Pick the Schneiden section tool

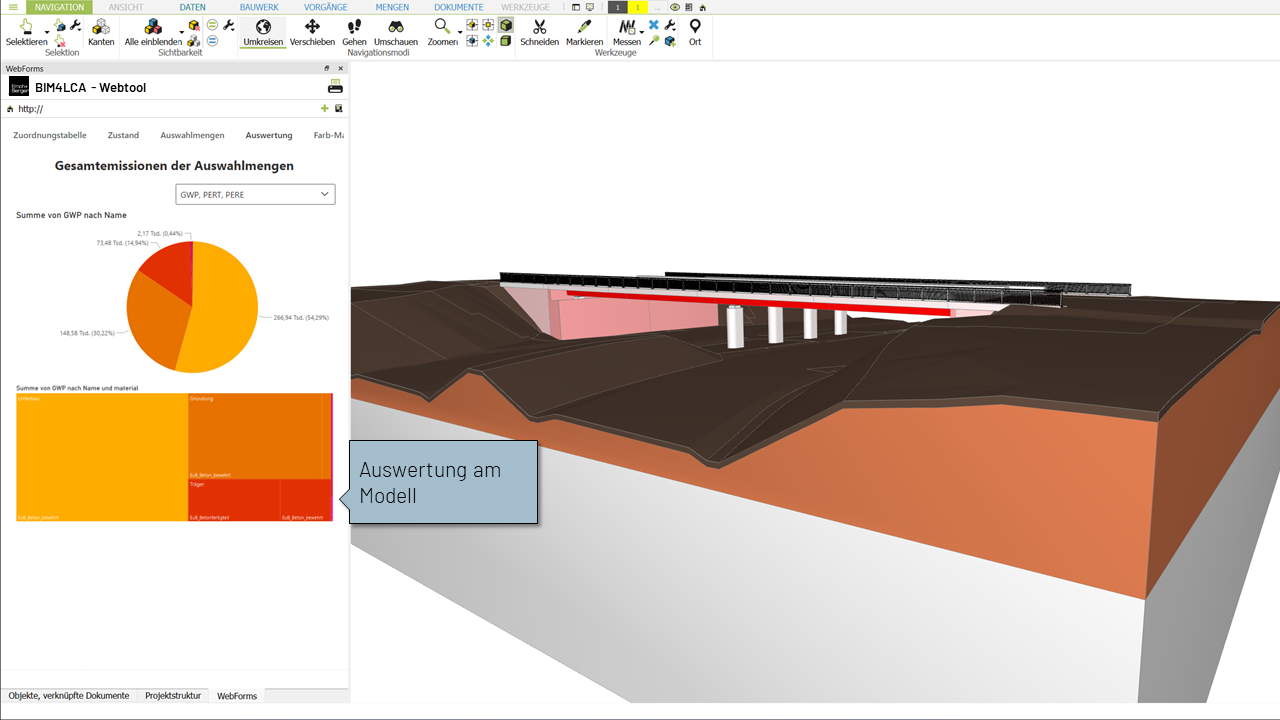539,32
